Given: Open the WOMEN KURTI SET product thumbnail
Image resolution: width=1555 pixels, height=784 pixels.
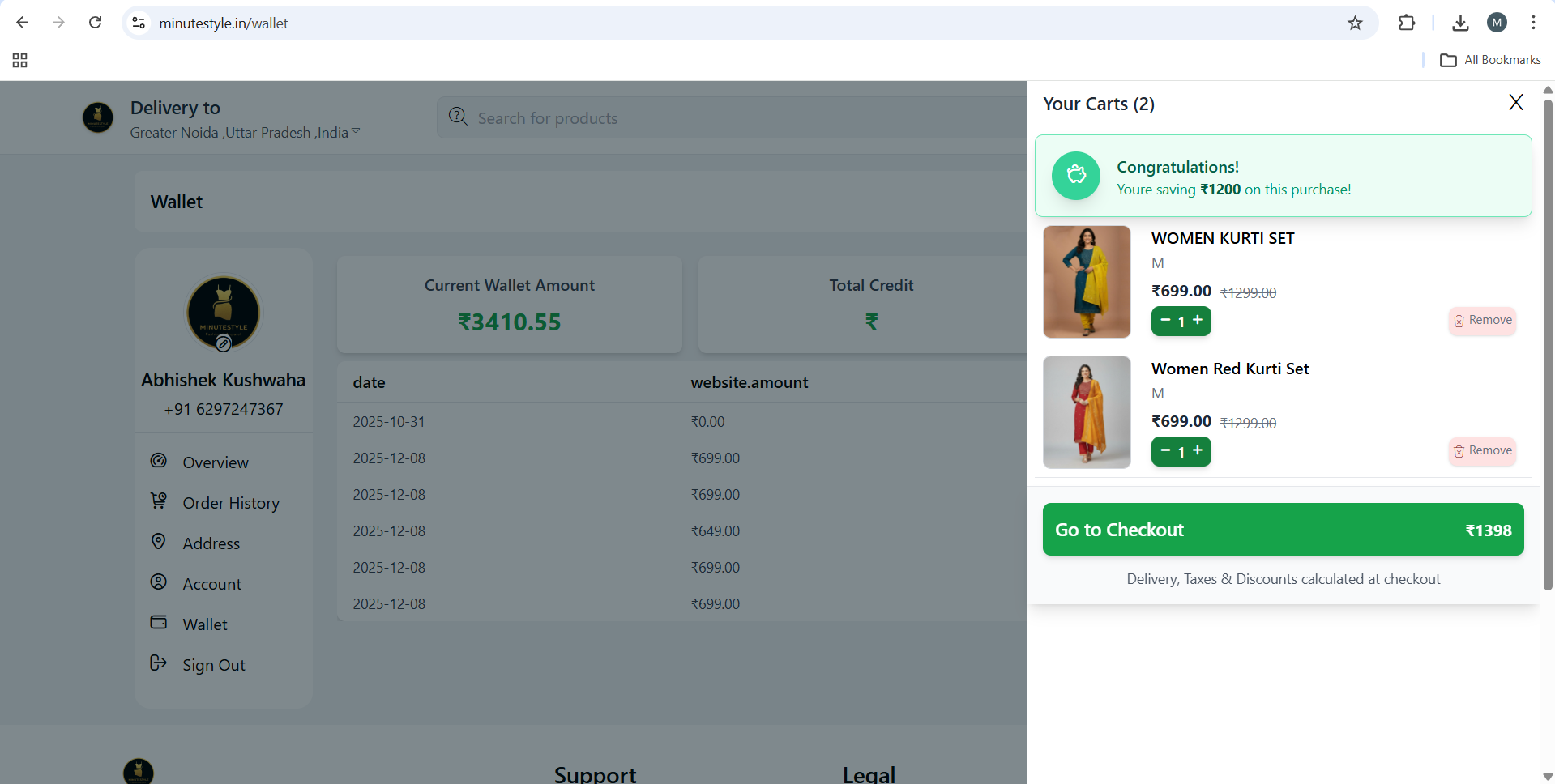Looking at the screenshot, I should point(1086,282).
